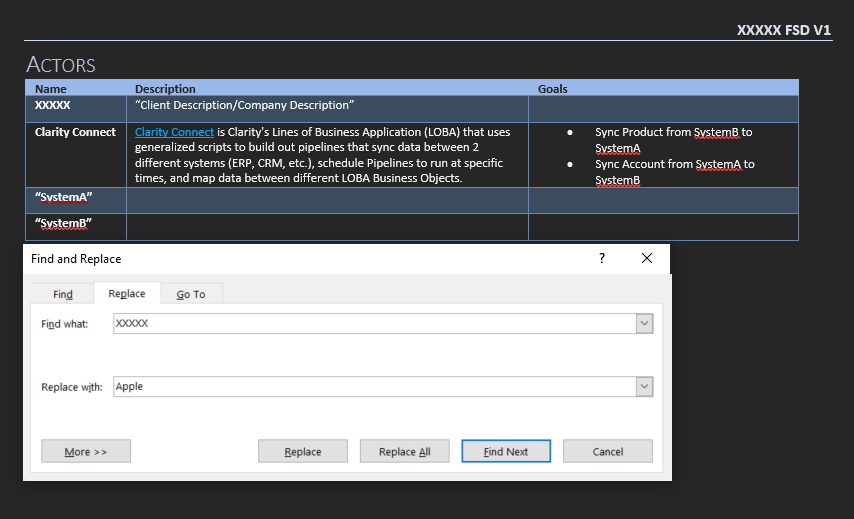Select the Replace tab
The height and width of the screenshot is (519, 854).
tap(127, 293)
